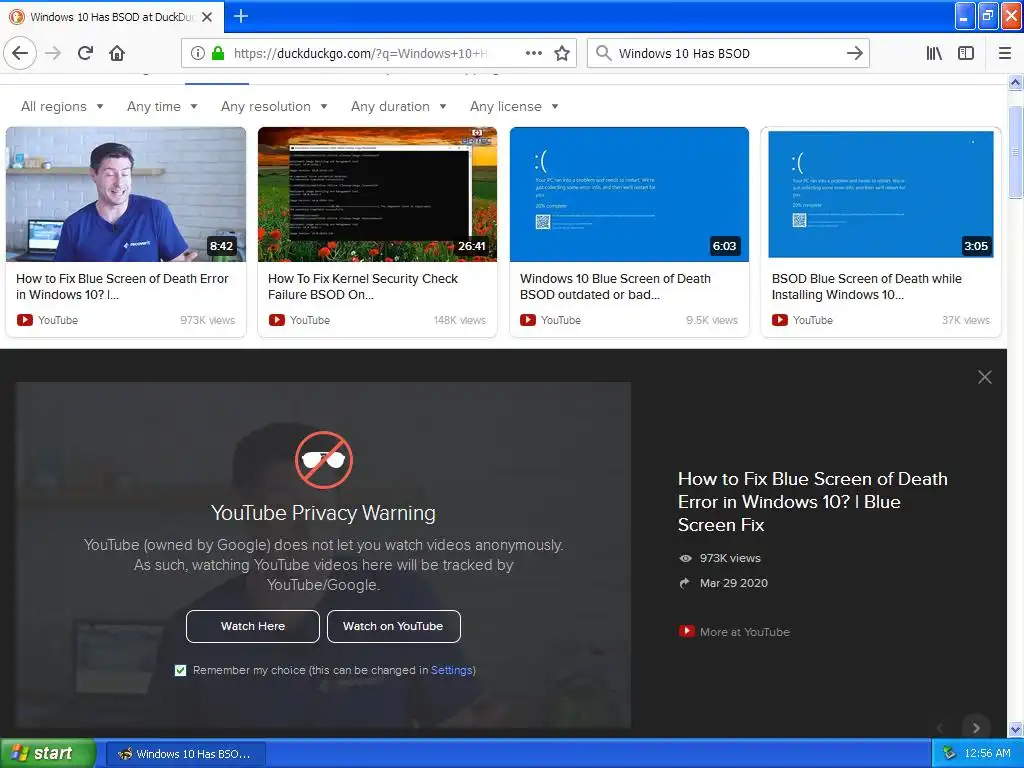Click the 12:56 AM taskbar clock
Viewport: 1024px width, 768px height.
pyautogui.click(x=987, y=753)
